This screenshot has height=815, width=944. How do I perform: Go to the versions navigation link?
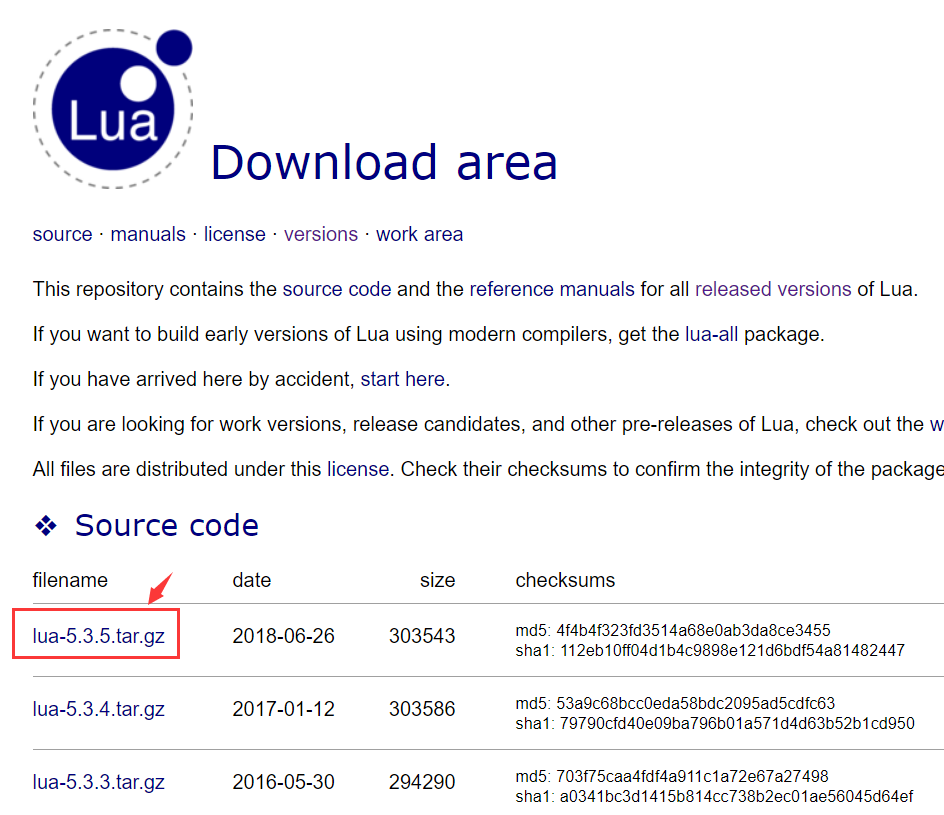point(321,234)
